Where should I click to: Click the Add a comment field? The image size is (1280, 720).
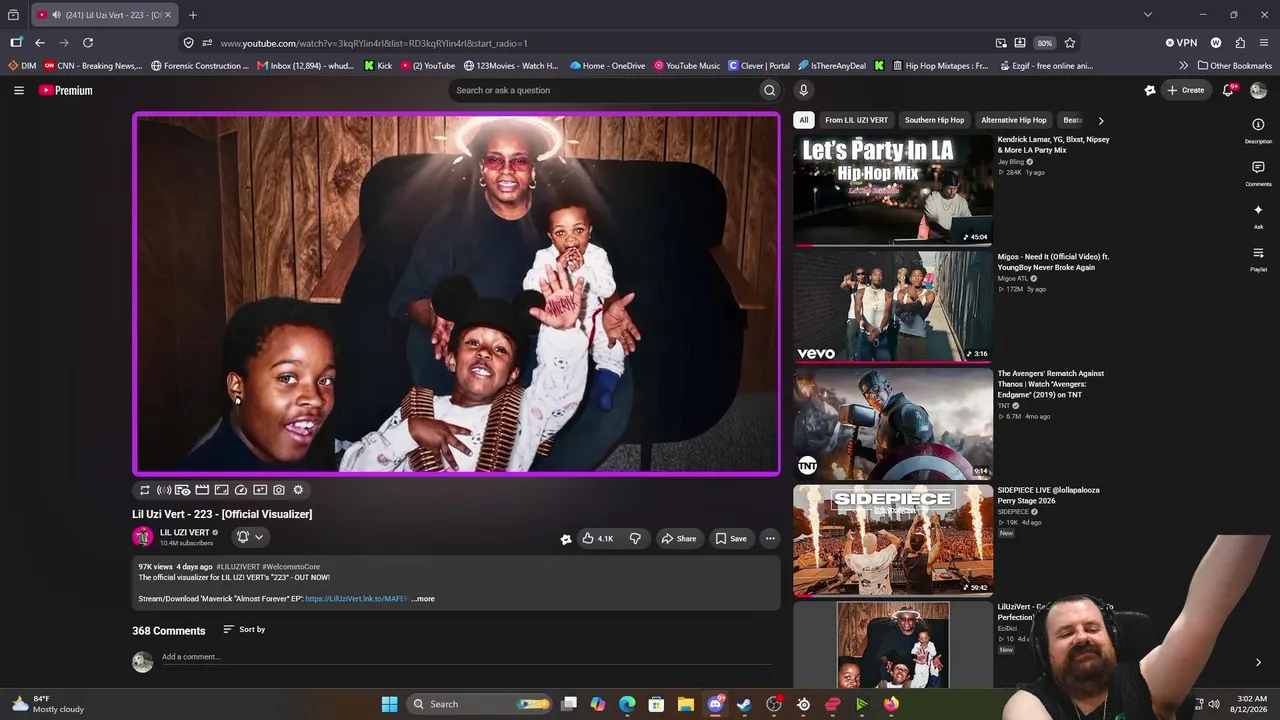(x=467, y=657)
